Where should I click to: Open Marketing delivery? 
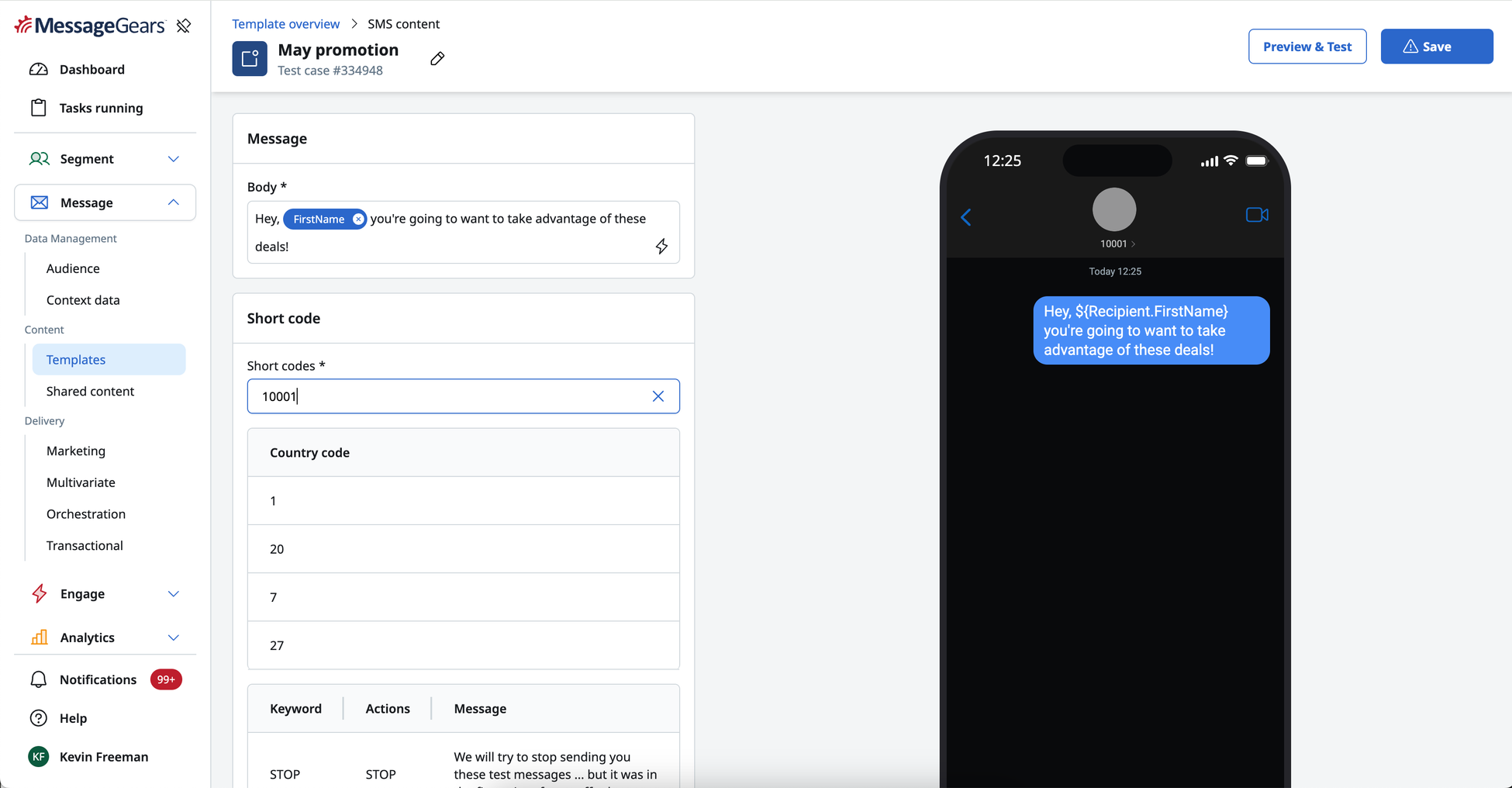[76, 451]
